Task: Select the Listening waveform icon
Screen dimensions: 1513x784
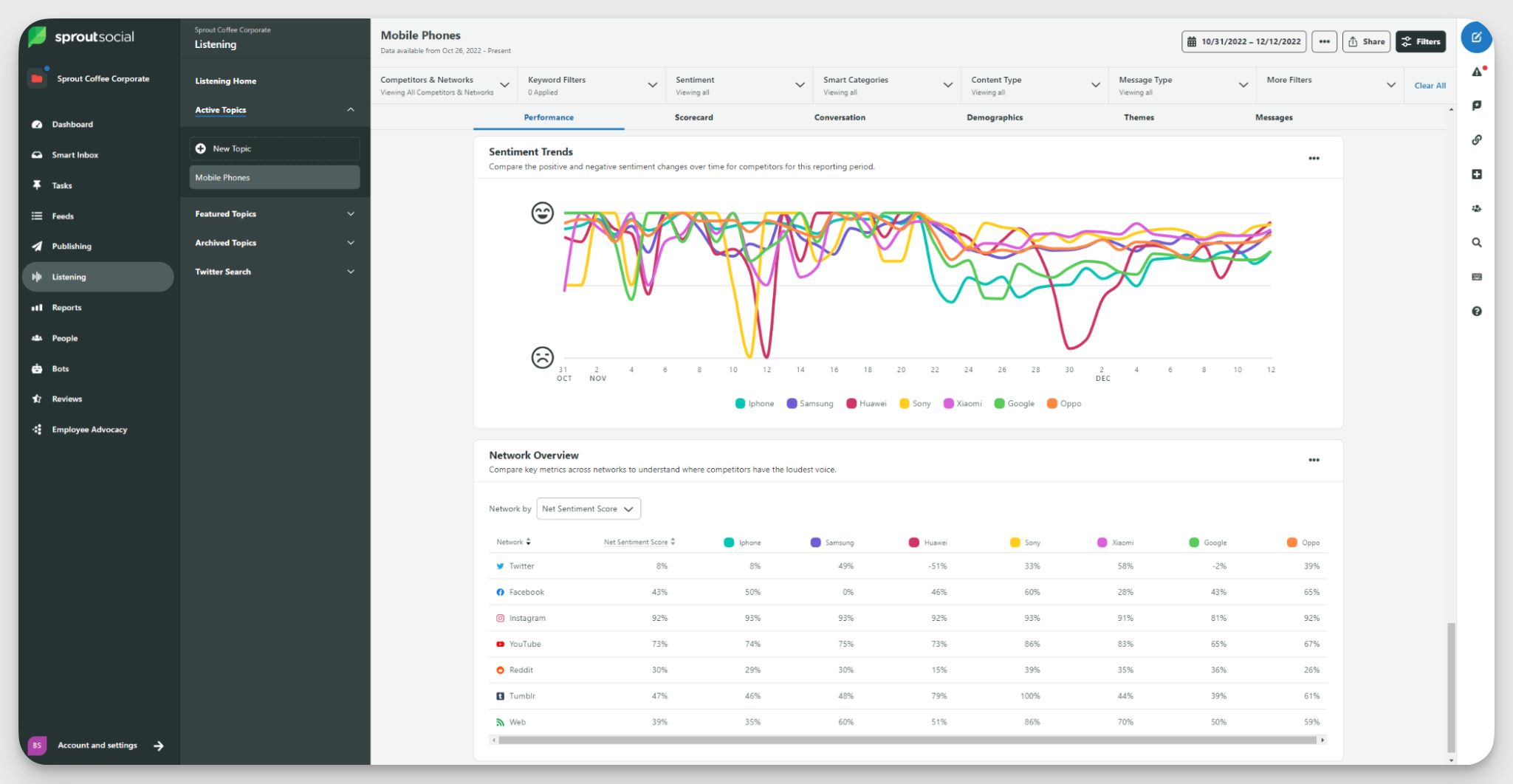Action: pyautogui.click(x=37, y=277)
